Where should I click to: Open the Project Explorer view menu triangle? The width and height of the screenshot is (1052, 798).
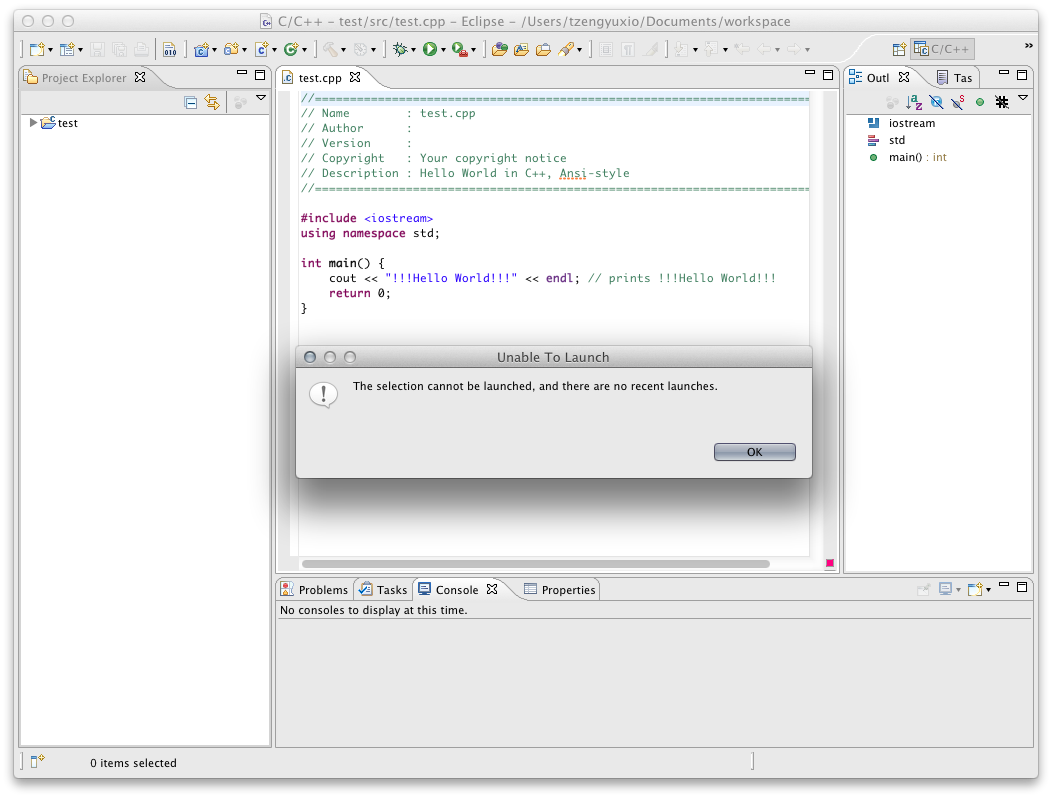[x=261, y=98]
